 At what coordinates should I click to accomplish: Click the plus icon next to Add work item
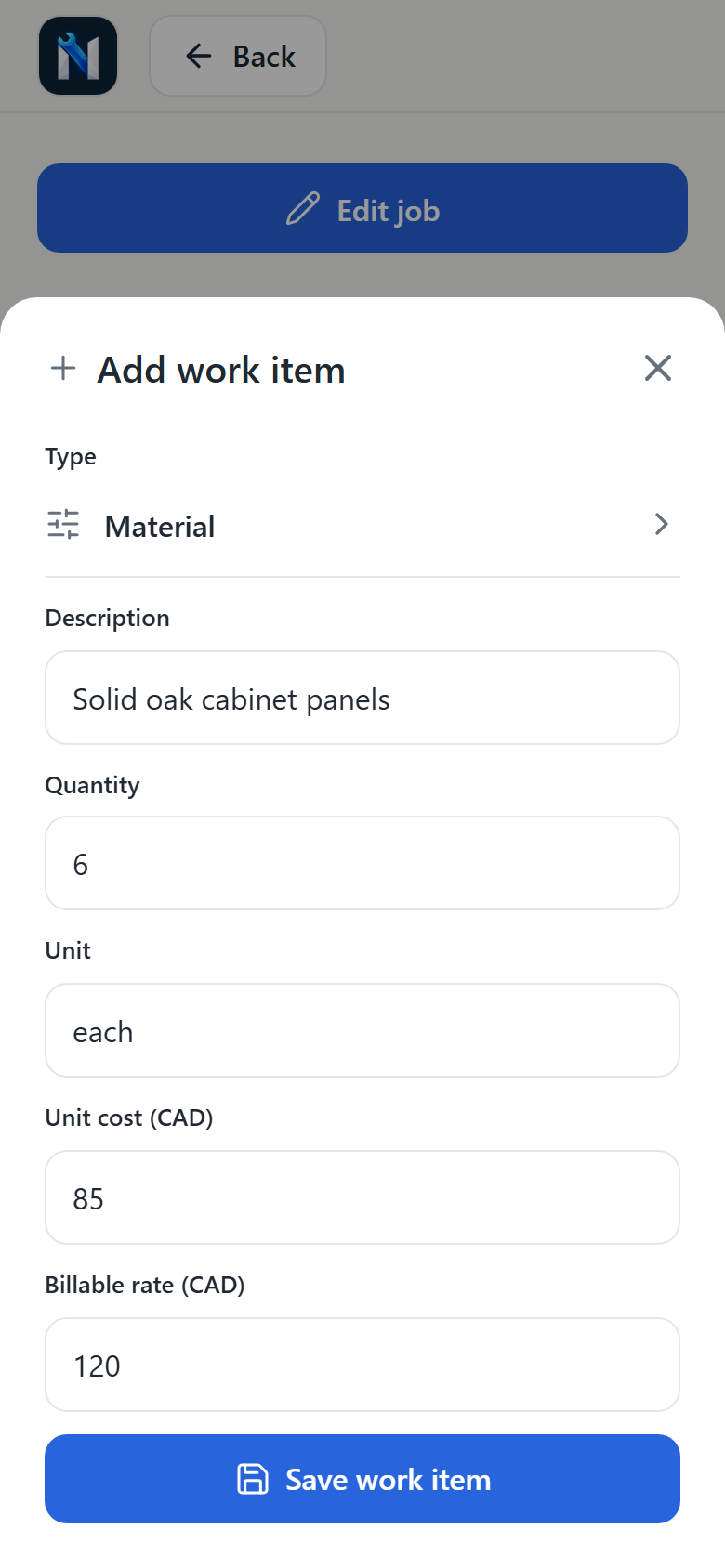[x=63, y=368]
